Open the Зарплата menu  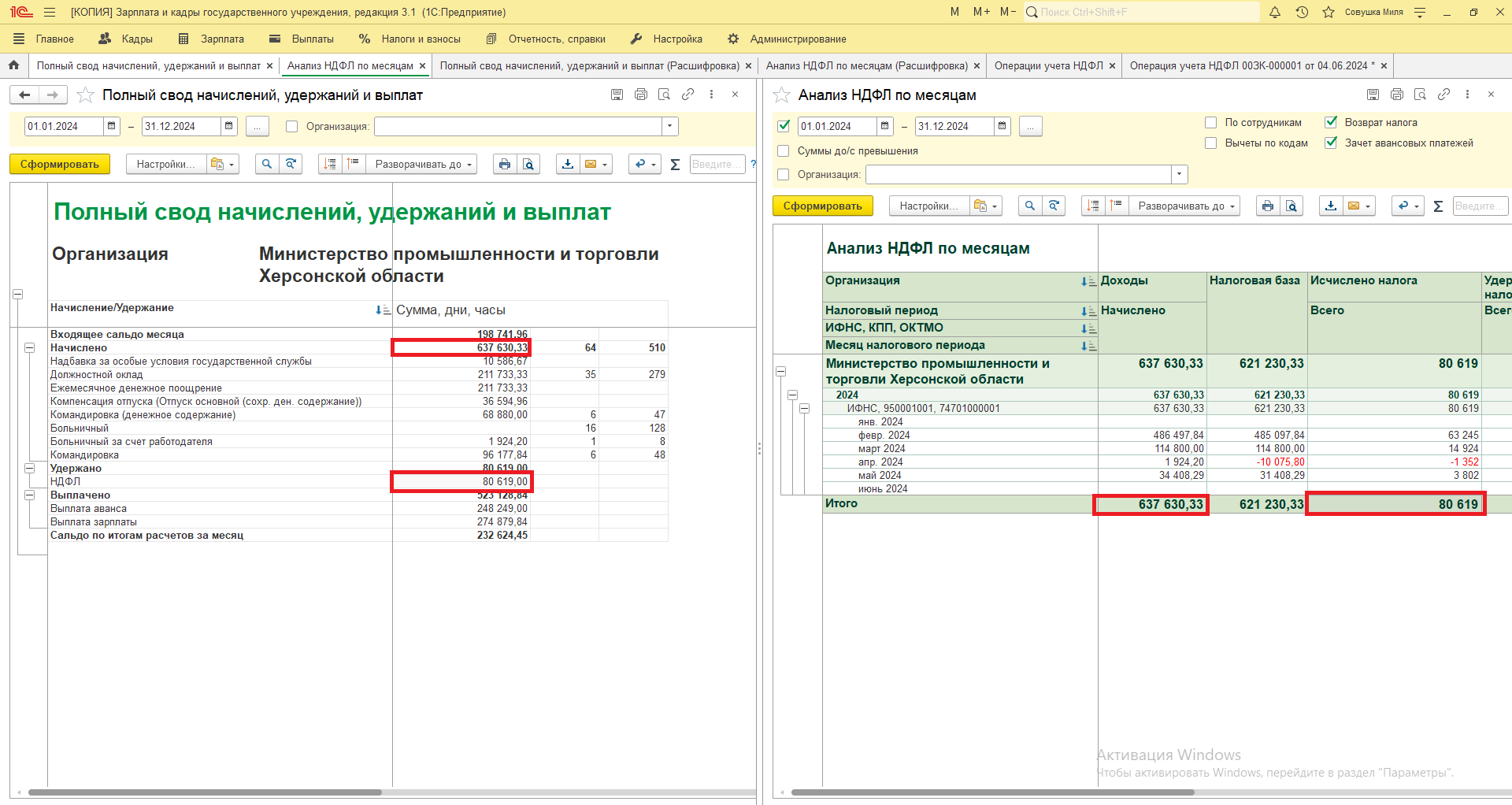coord(211,39)
